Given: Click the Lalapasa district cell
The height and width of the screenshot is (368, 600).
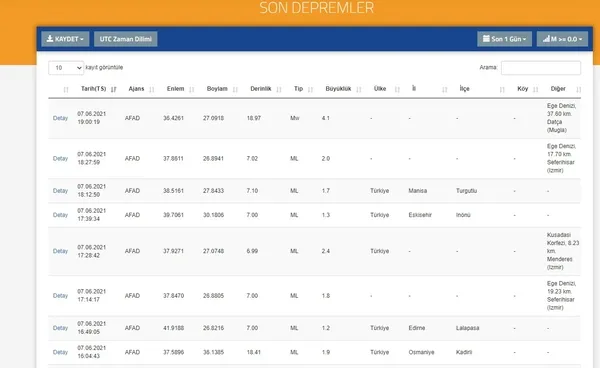Looking at the screenshot, I should point(467,328).
